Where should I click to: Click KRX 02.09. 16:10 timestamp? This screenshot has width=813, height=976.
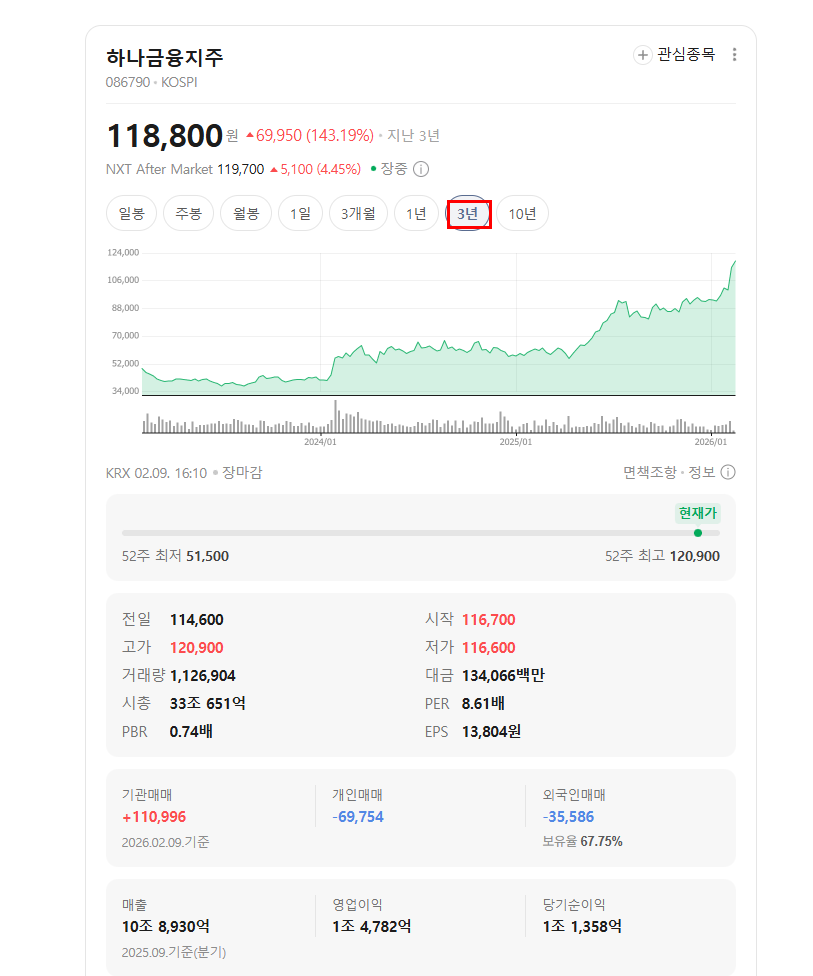(156, 473)
